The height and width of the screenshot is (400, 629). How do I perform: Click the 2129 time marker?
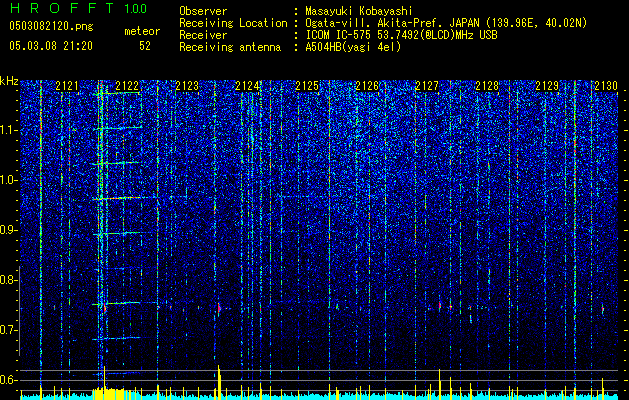(547, 86)
